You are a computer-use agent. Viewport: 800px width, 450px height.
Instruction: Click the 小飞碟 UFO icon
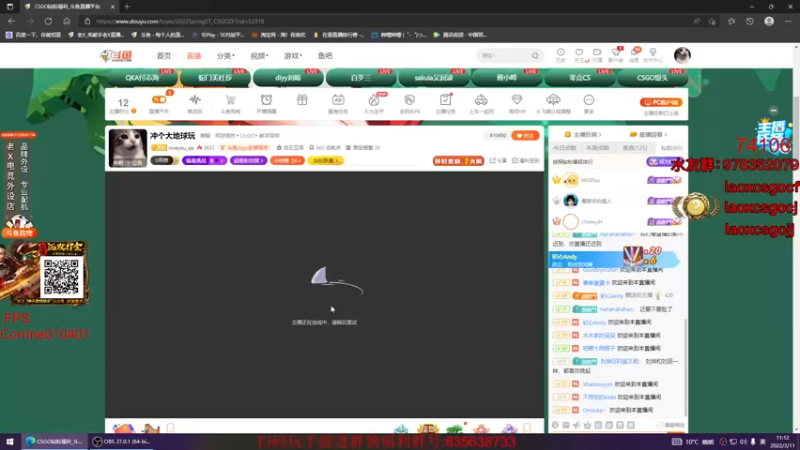pos(553,100)
